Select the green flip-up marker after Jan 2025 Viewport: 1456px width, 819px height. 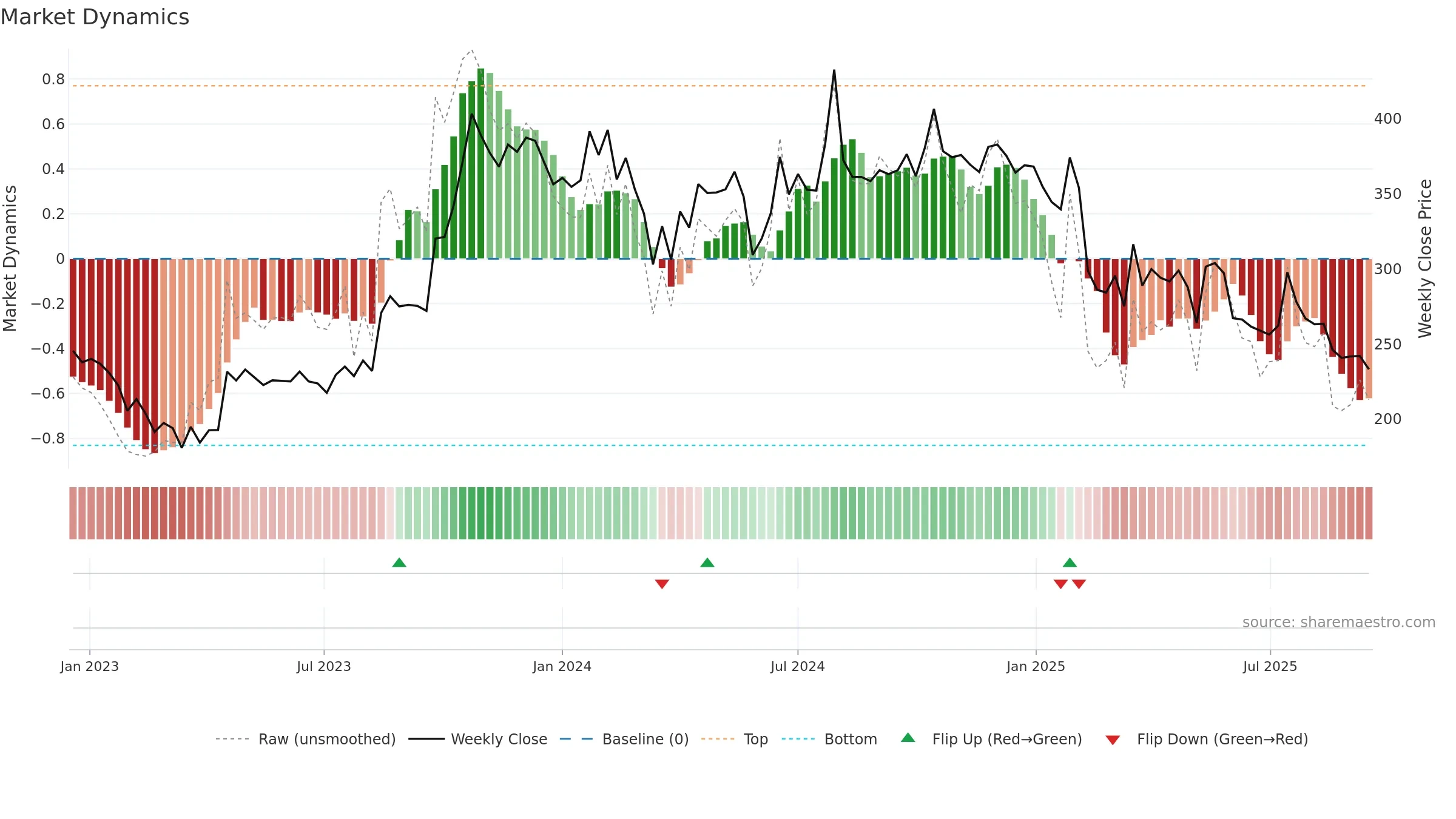1070,562
